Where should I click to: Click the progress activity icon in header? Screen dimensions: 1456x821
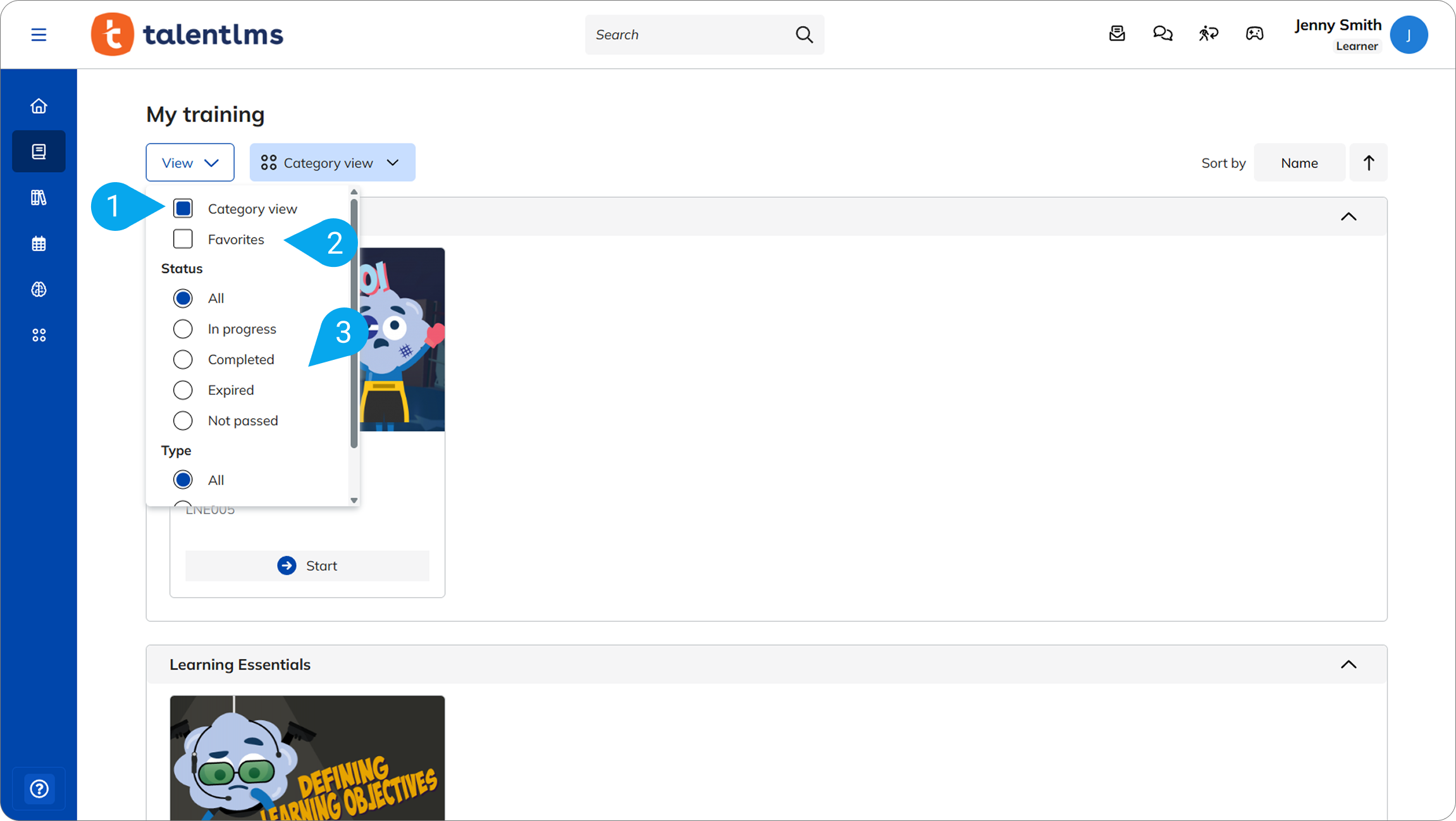tap(1208, 34)
